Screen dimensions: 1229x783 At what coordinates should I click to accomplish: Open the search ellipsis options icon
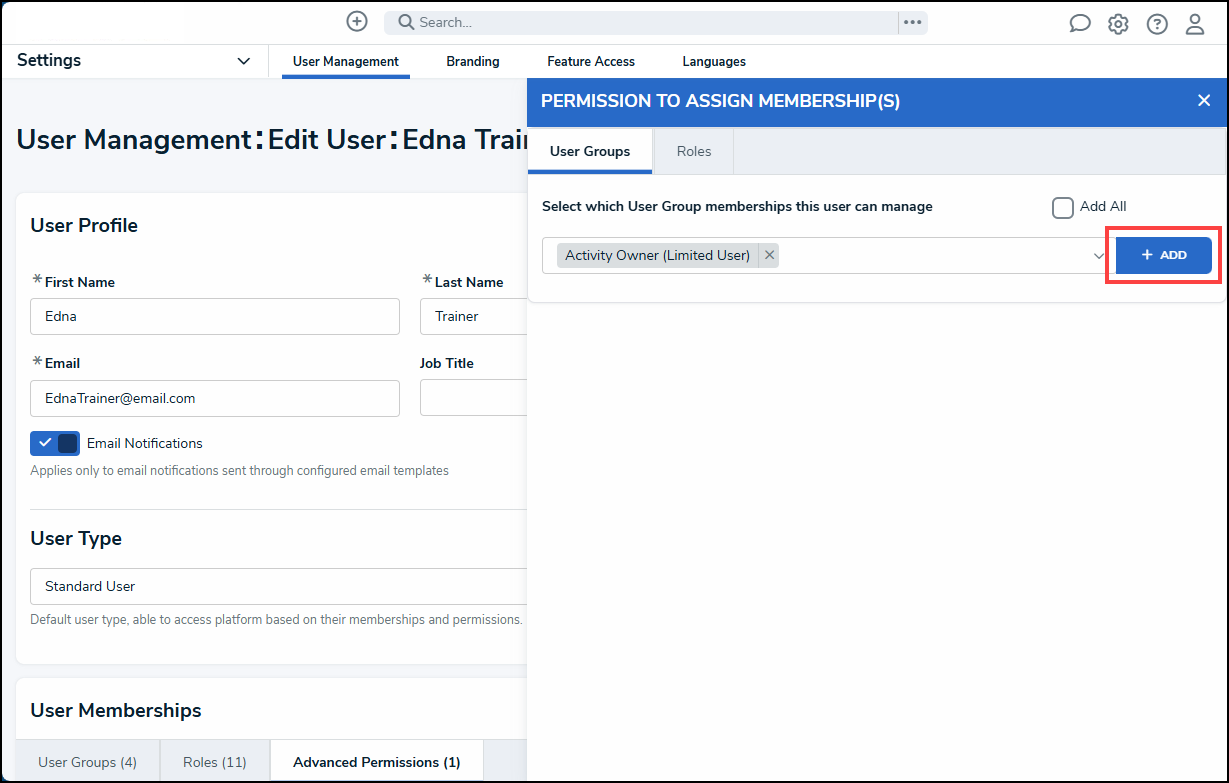(912, 22)
